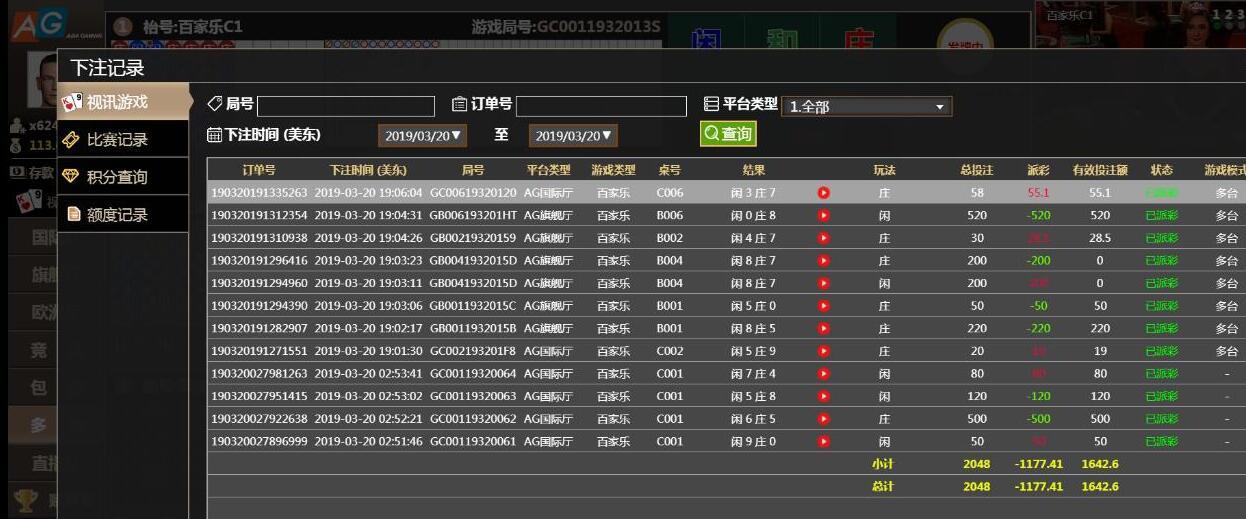This screenshot has width=1246, height=519.
Task: Play replay for order 190320027896999
Action: pos(824,441)
